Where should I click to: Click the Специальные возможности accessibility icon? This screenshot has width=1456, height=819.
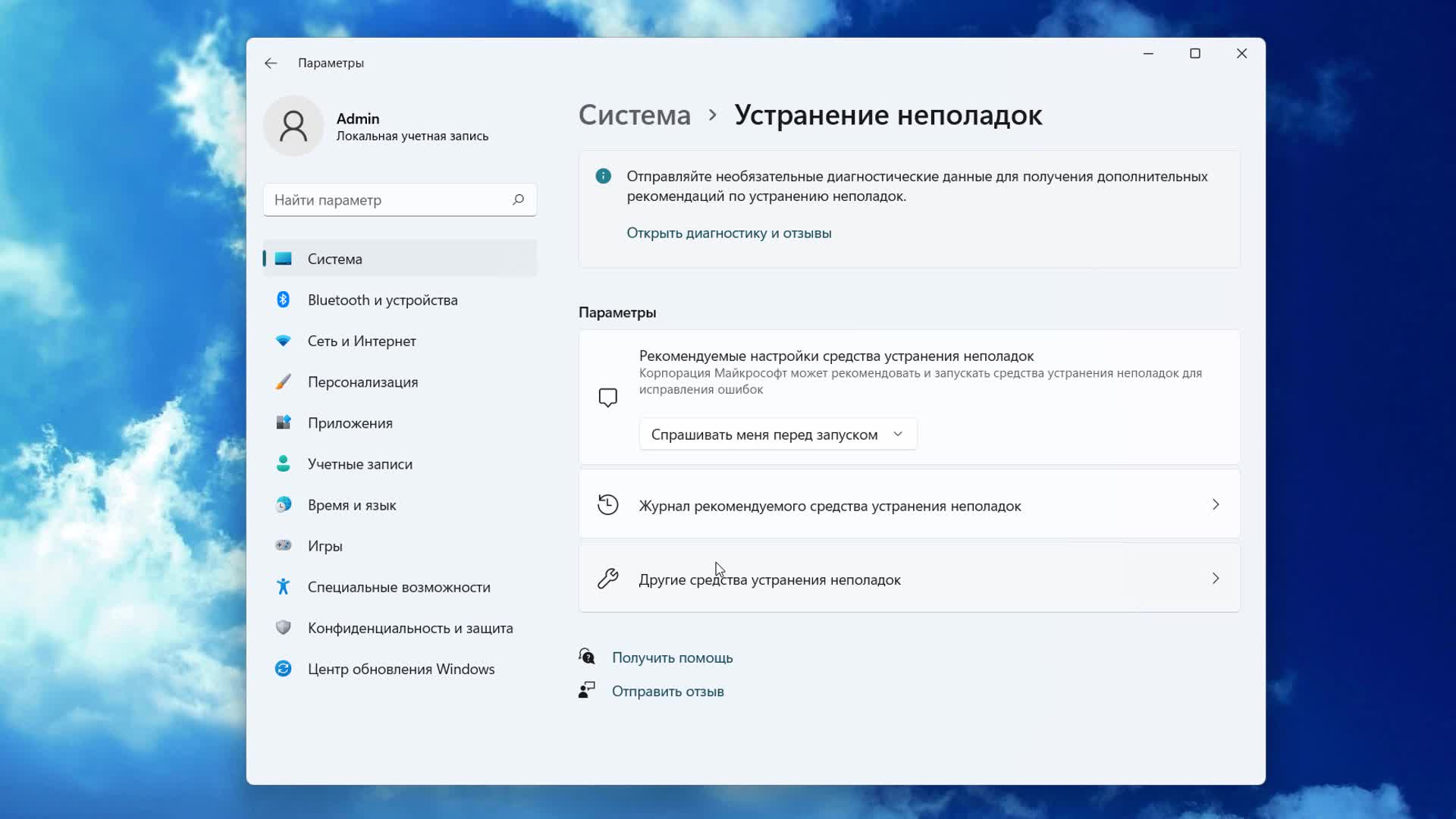click(283, 586)
